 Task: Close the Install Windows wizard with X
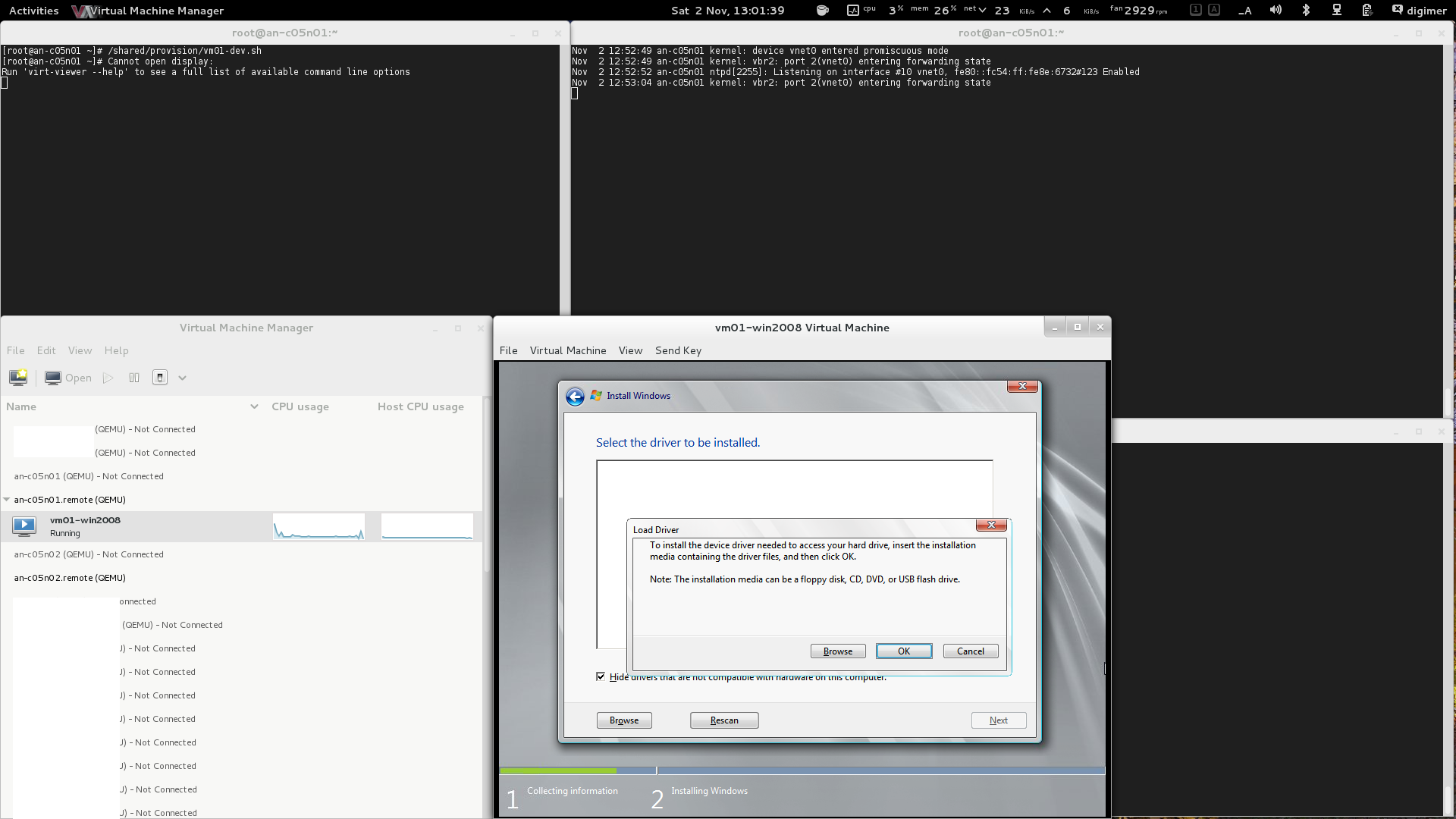click(x=1022, y=386)
